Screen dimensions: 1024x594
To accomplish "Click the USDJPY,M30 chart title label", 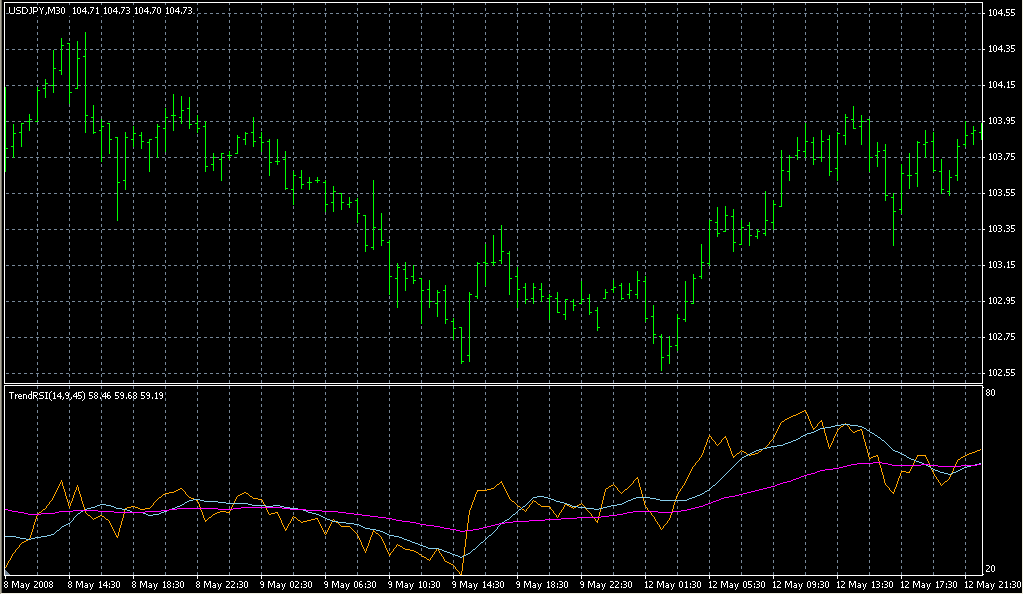I will point(36,9).
